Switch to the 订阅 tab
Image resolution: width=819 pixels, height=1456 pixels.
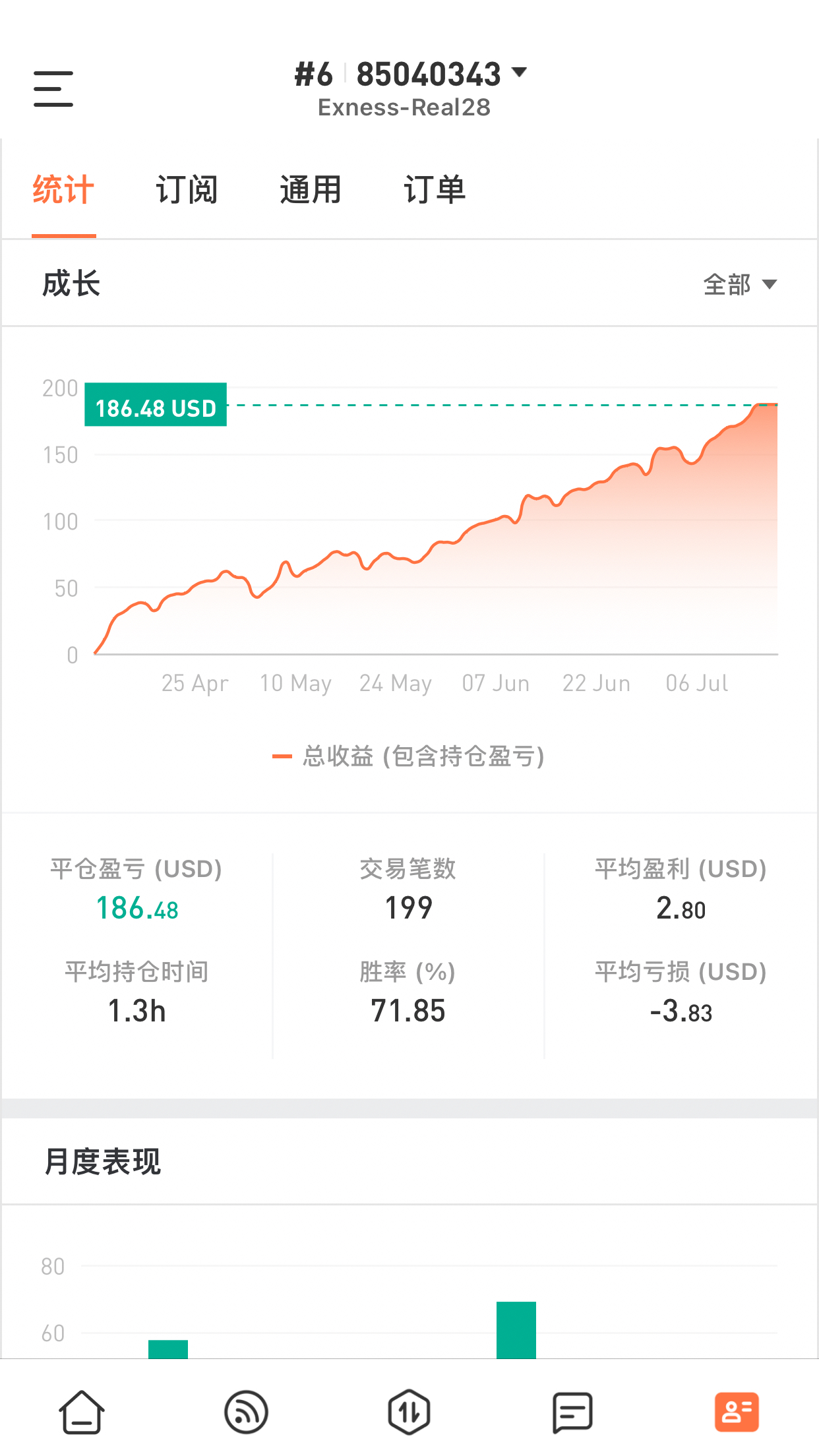(x=187, y=190)
